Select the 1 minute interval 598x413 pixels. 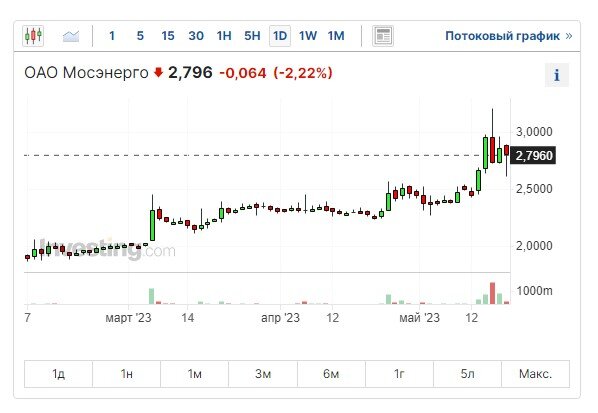[112, 36]
